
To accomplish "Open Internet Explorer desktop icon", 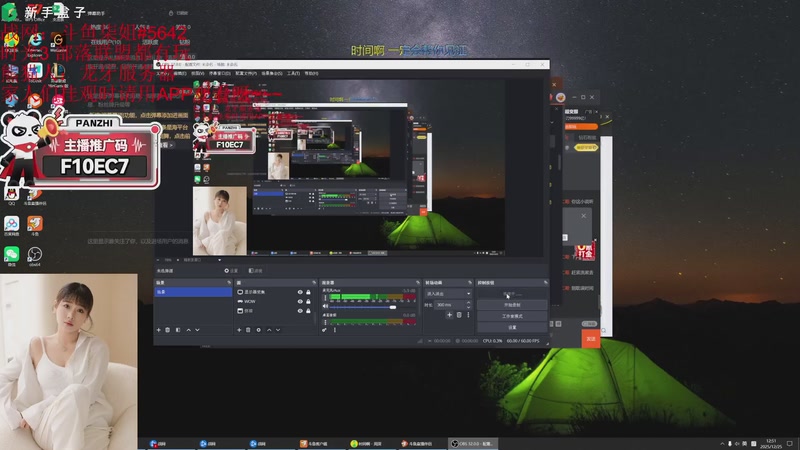I will click(x=35, y=42).
